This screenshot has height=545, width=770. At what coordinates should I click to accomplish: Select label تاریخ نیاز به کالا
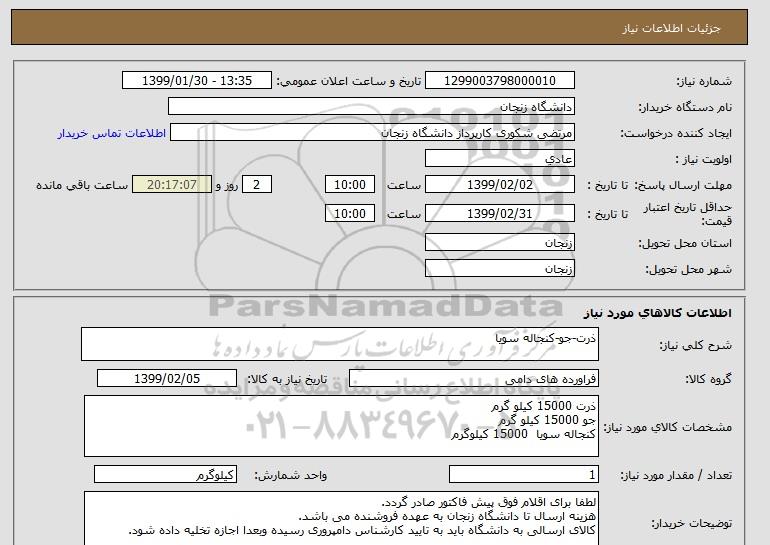pos(287,379)
